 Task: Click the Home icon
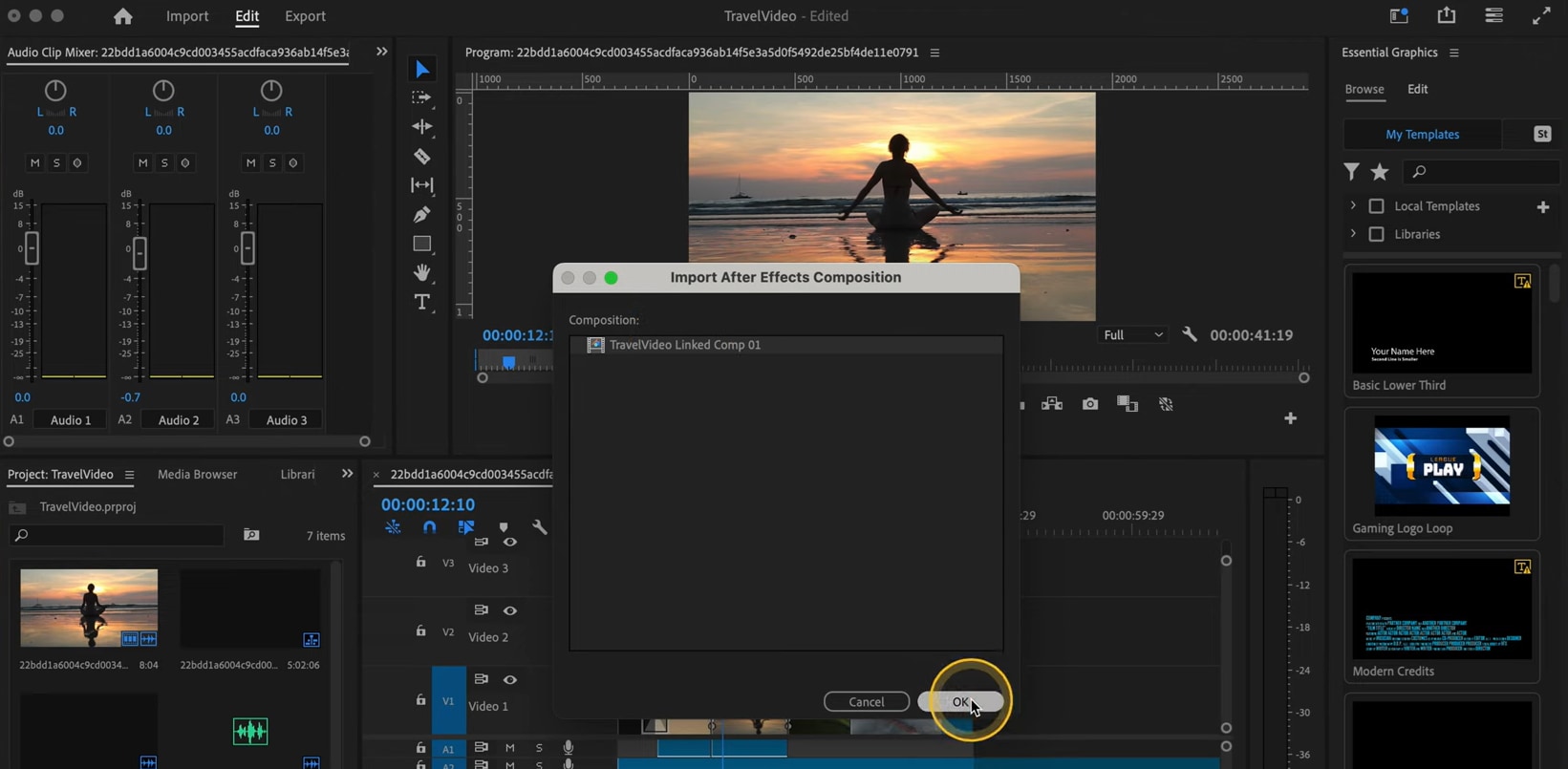[122, 16]
